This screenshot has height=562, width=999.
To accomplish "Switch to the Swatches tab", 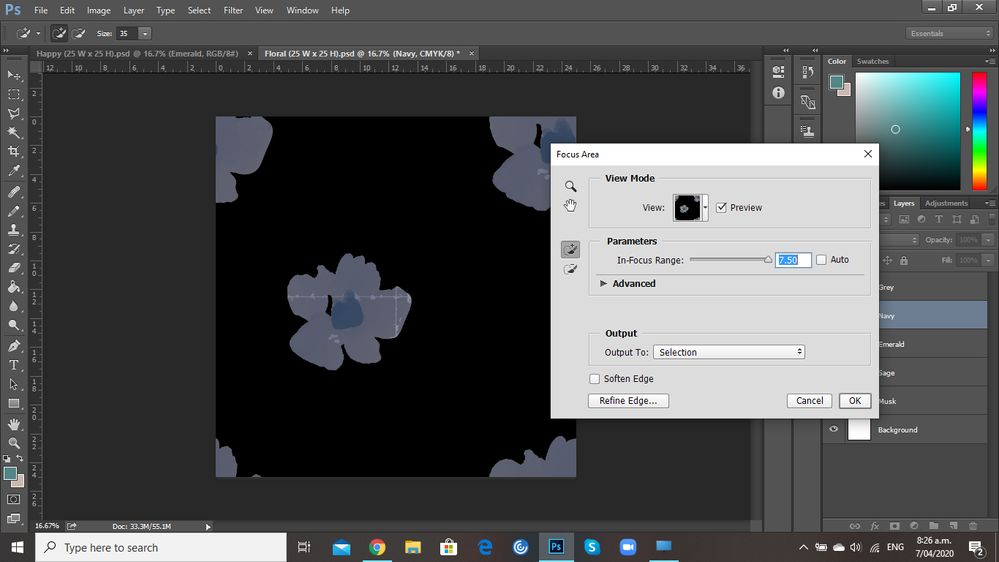I will pyautogui.click(x=872, y=61).
